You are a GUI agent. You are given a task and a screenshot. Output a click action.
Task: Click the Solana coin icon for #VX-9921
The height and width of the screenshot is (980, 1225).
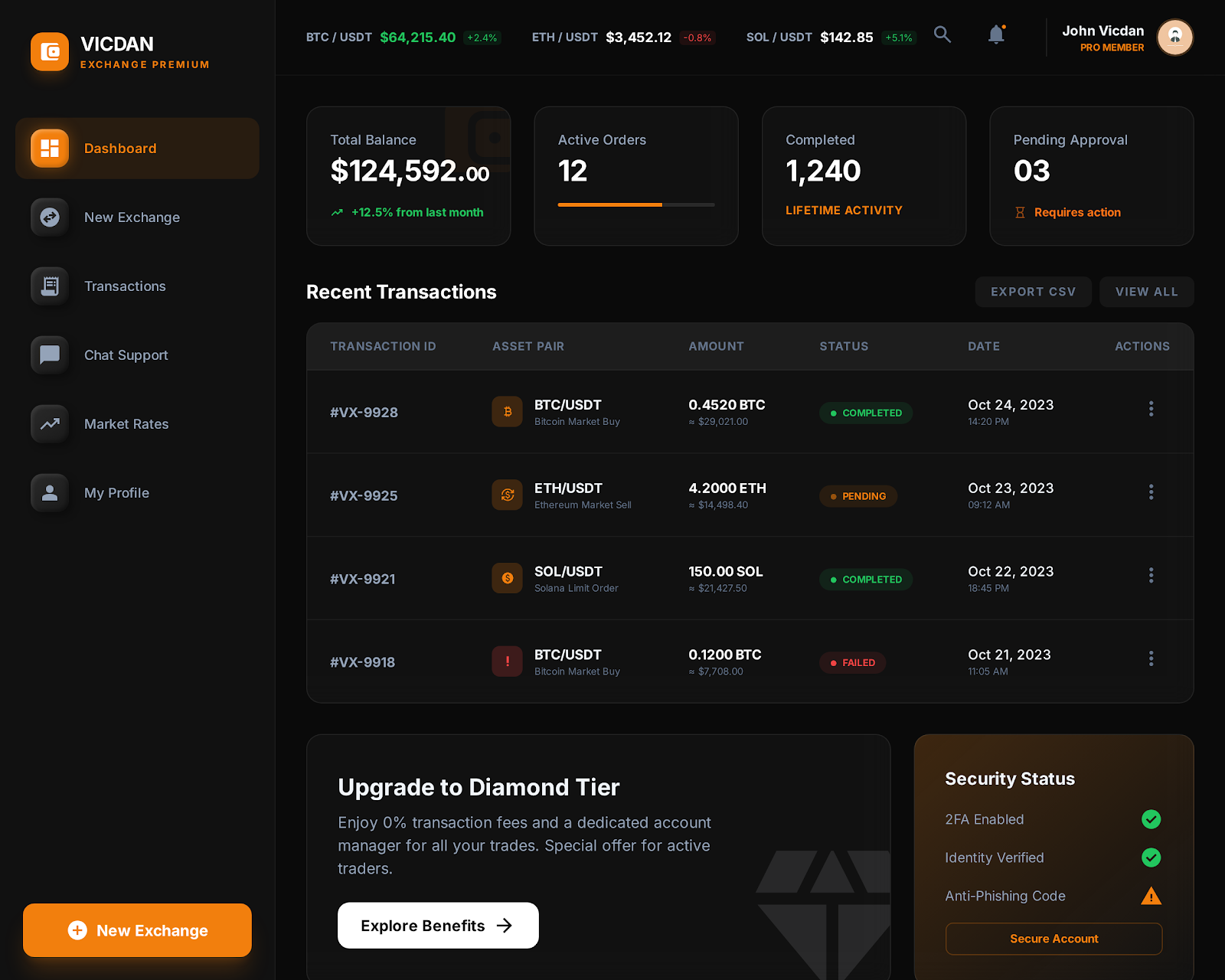pyautogui.click(x=507, y=579)
